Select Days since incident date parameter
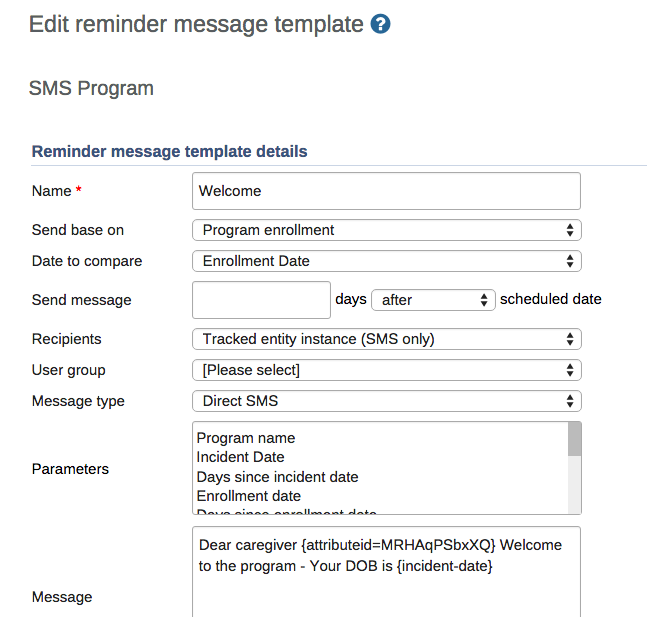This screenshot has height=617, width=647. pyautogui.click(x=277, y=477)
